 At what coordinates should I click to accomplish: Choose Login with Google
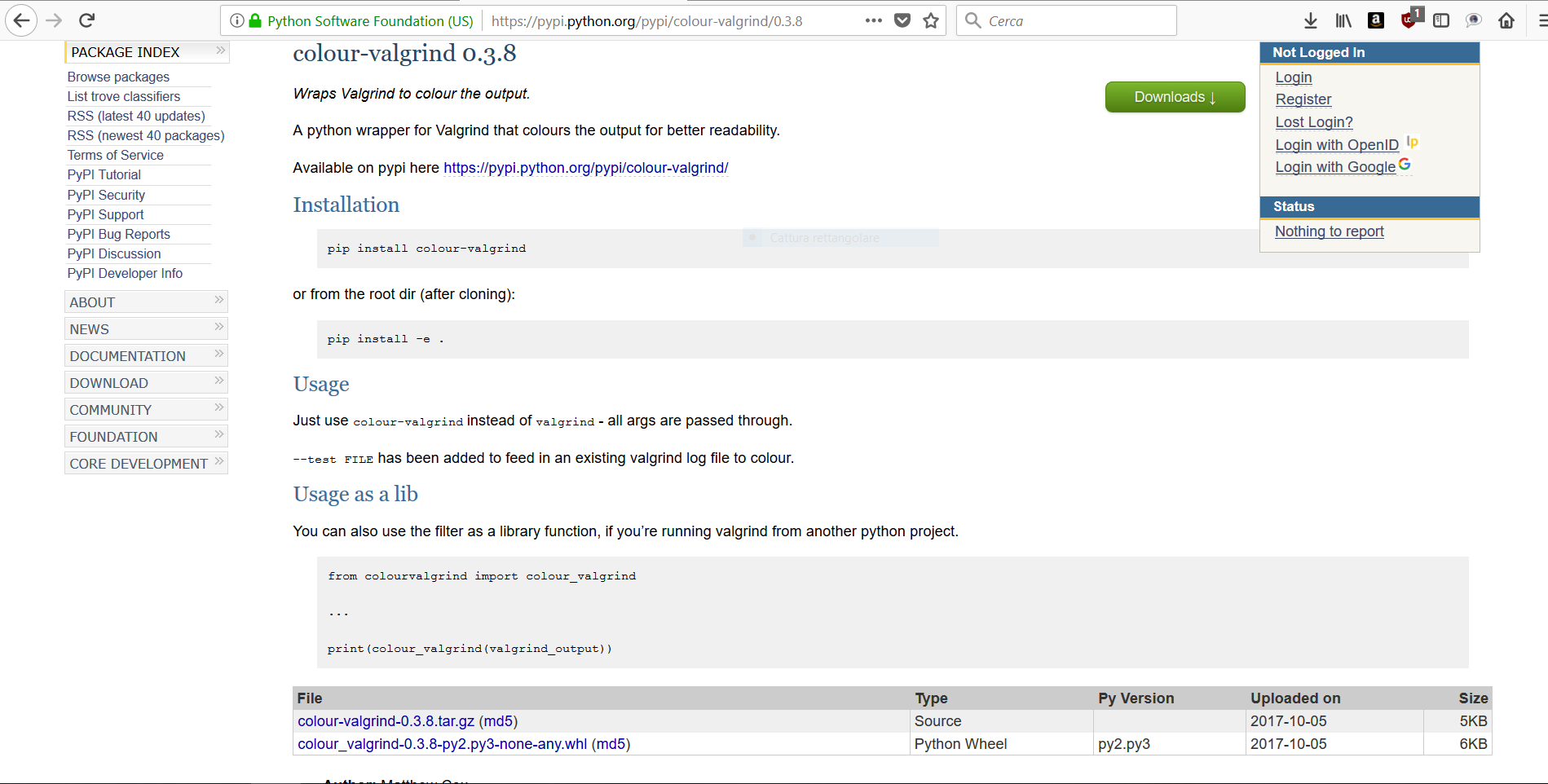tap(1335, 167)
